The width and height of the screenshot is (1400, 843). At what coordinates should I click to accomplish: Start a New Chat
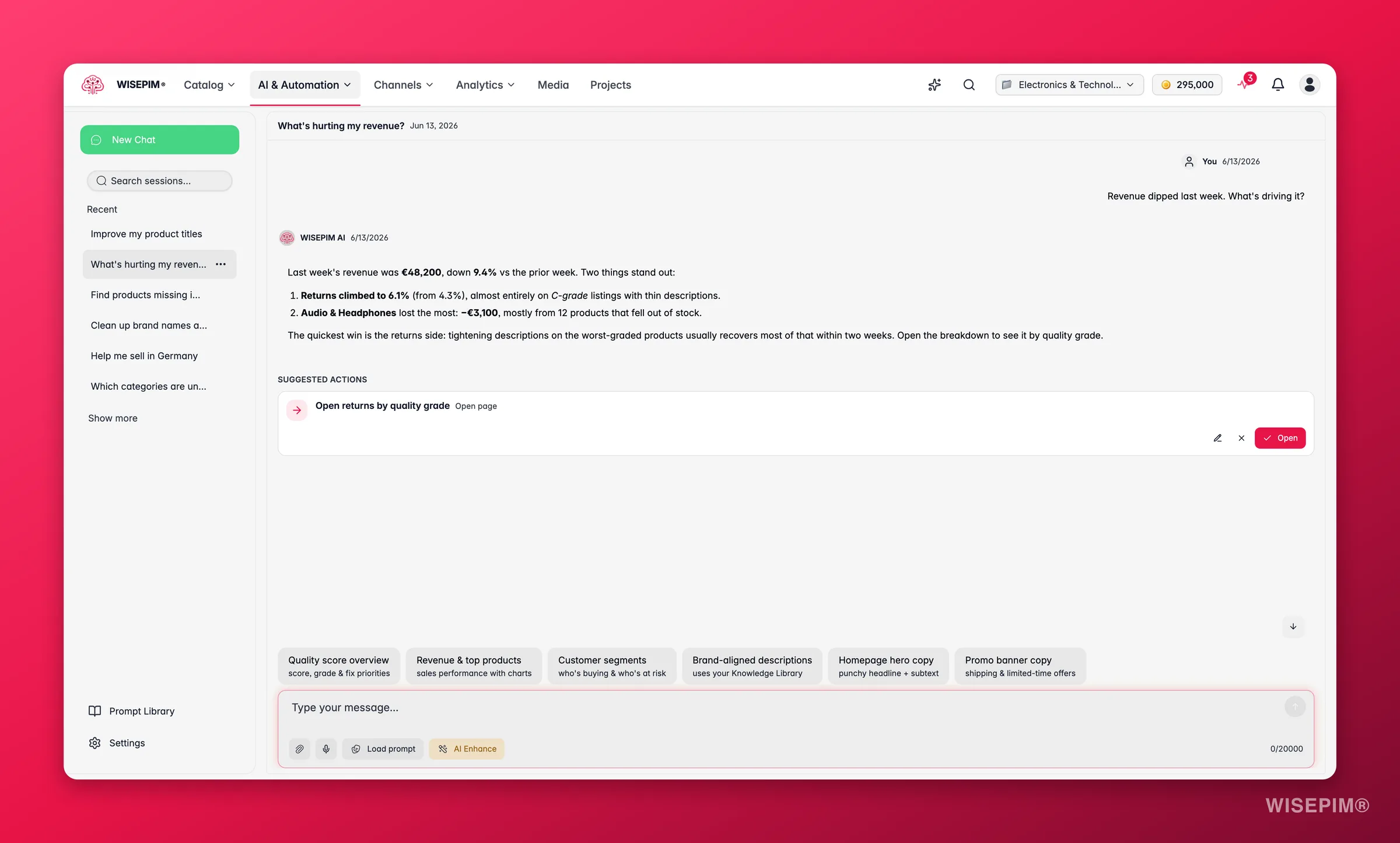point(159,139)
